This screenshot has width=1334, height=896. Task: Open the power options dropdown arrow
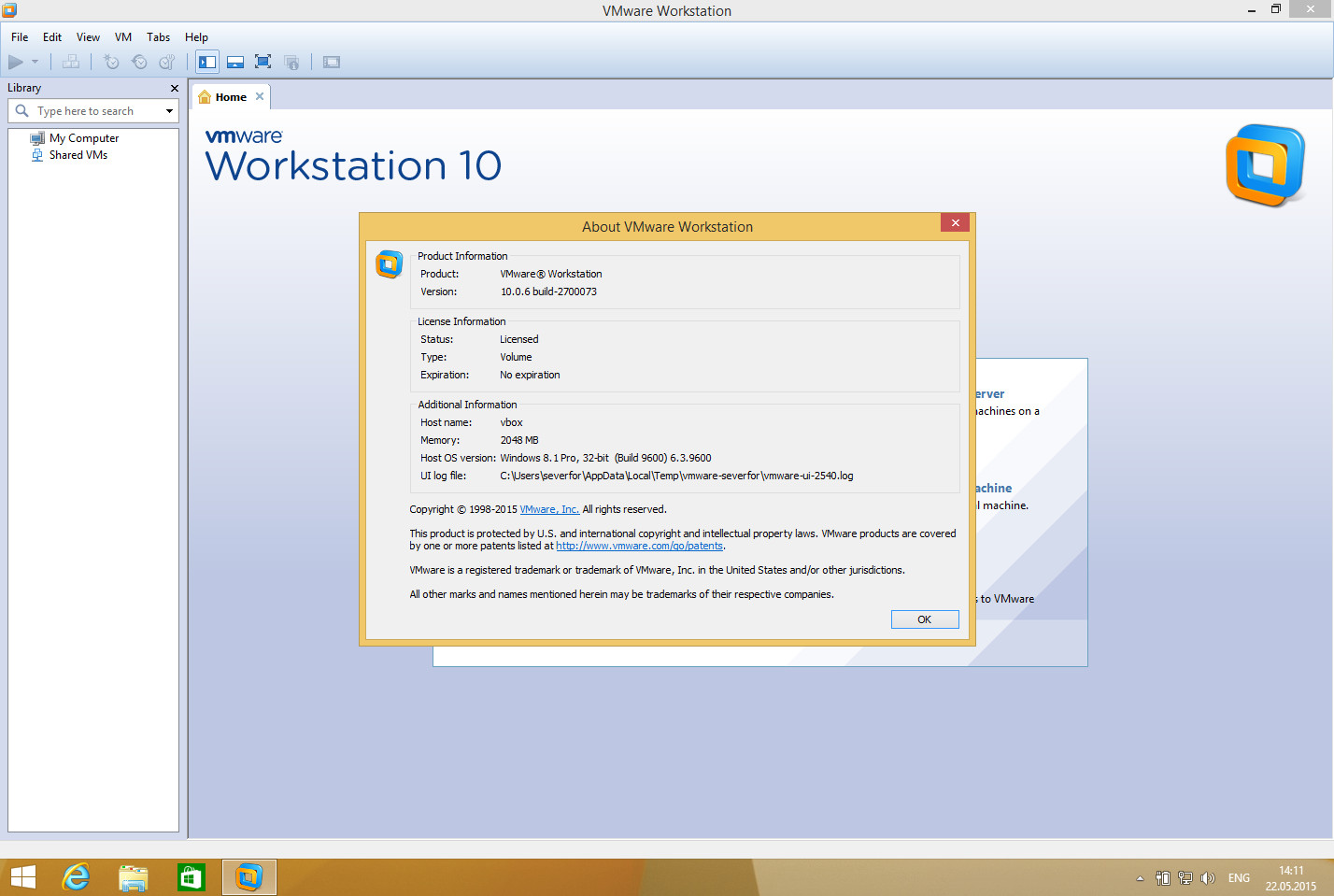35,62
